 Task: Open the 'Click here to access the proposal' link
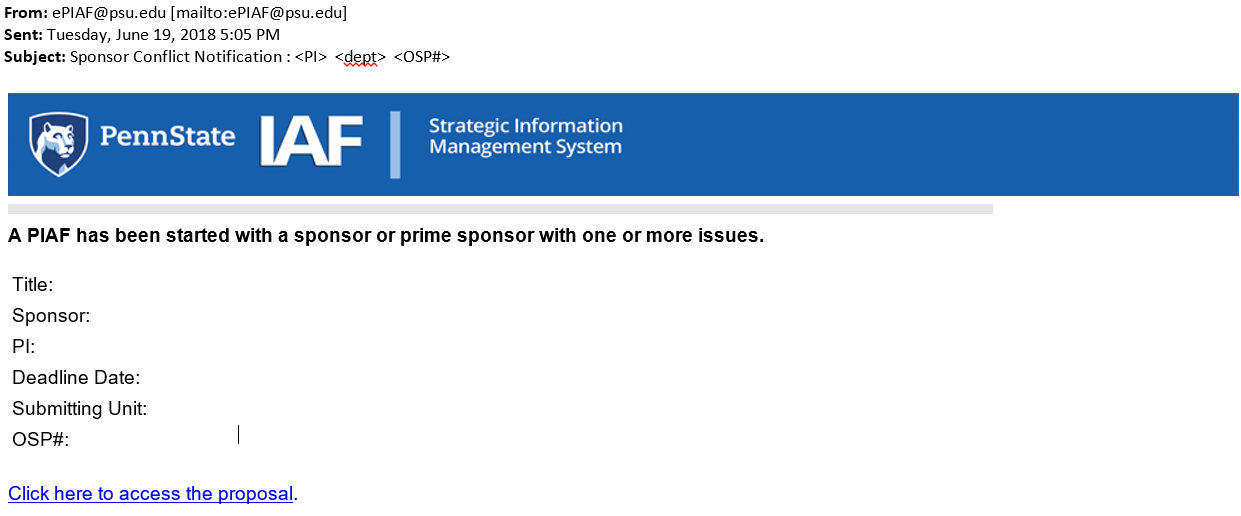pos(150,494)
